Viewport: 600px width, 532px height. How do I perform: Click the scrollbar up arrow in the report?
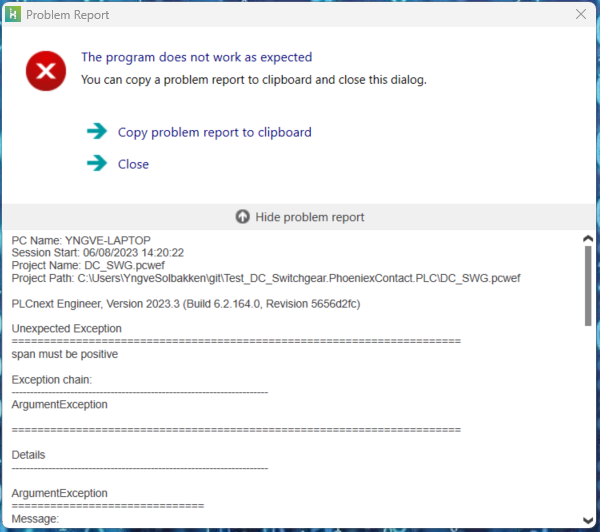click(x=587, y=239)
